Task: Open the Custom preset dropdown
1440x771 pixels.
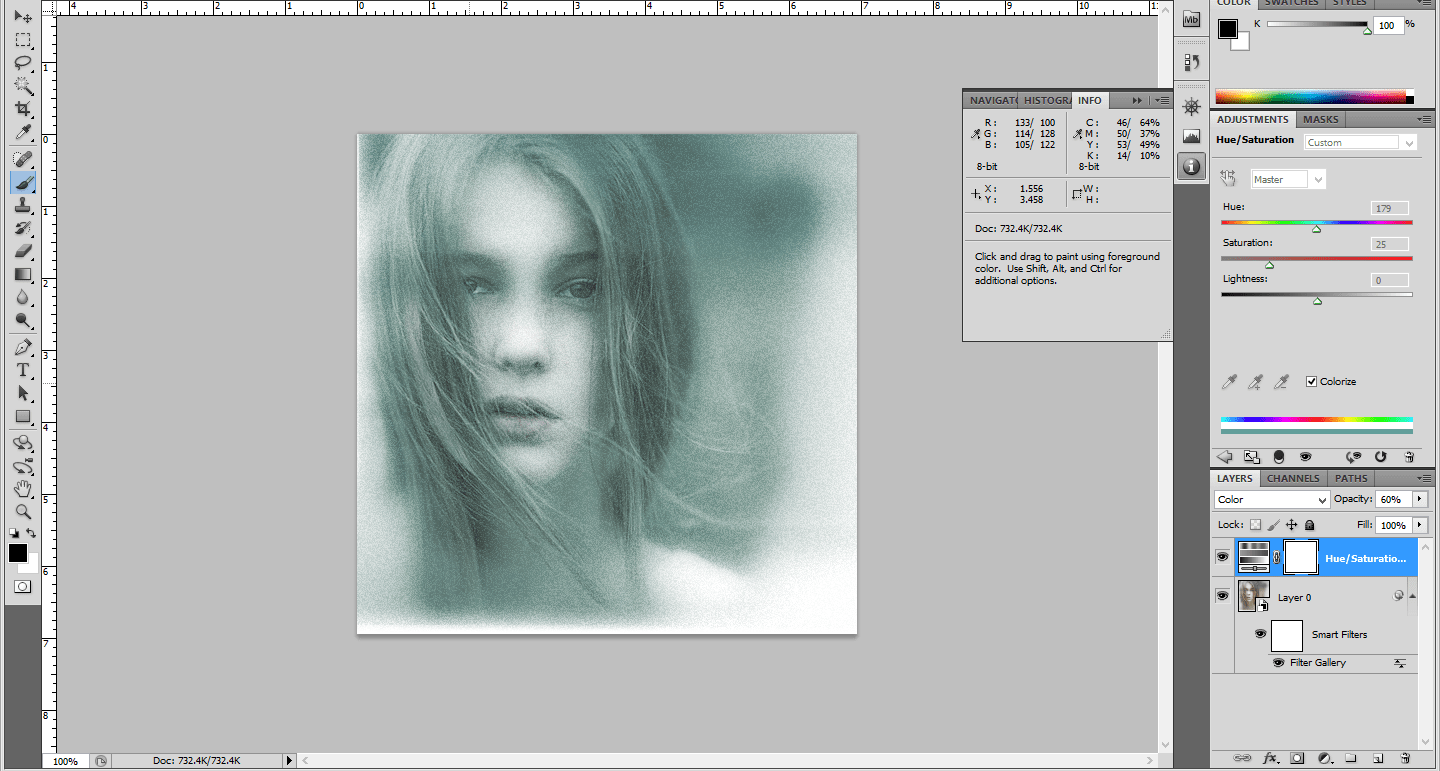Action: [1361, 143]
